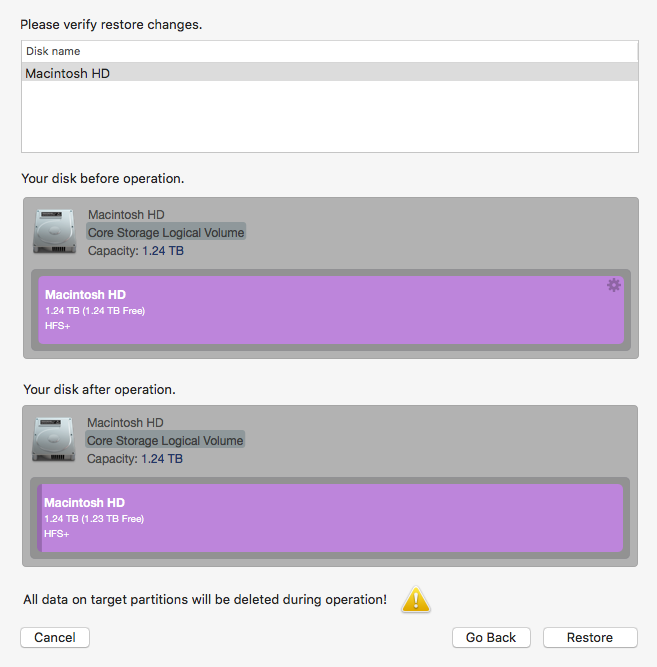The width and height of the screenshot is (657, 667).
Task: Click the dark used-space strip on the after partition
Action: tap(40, 518)
